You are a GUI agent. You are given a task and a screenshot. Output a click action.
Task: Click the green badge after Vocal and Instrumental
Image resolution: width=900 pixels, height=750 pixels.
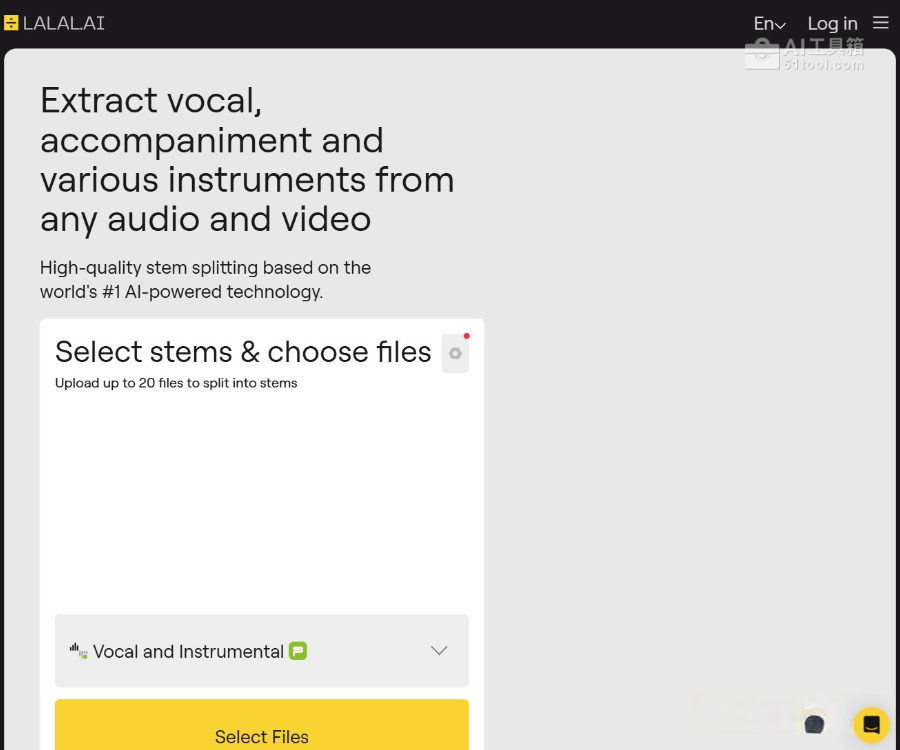click(298, 651)
